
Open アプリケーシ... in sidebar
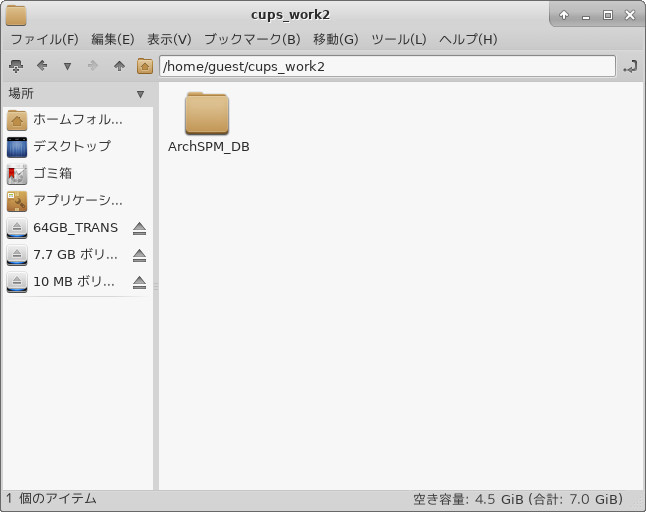pyautogui.click(x=78, y=201)
